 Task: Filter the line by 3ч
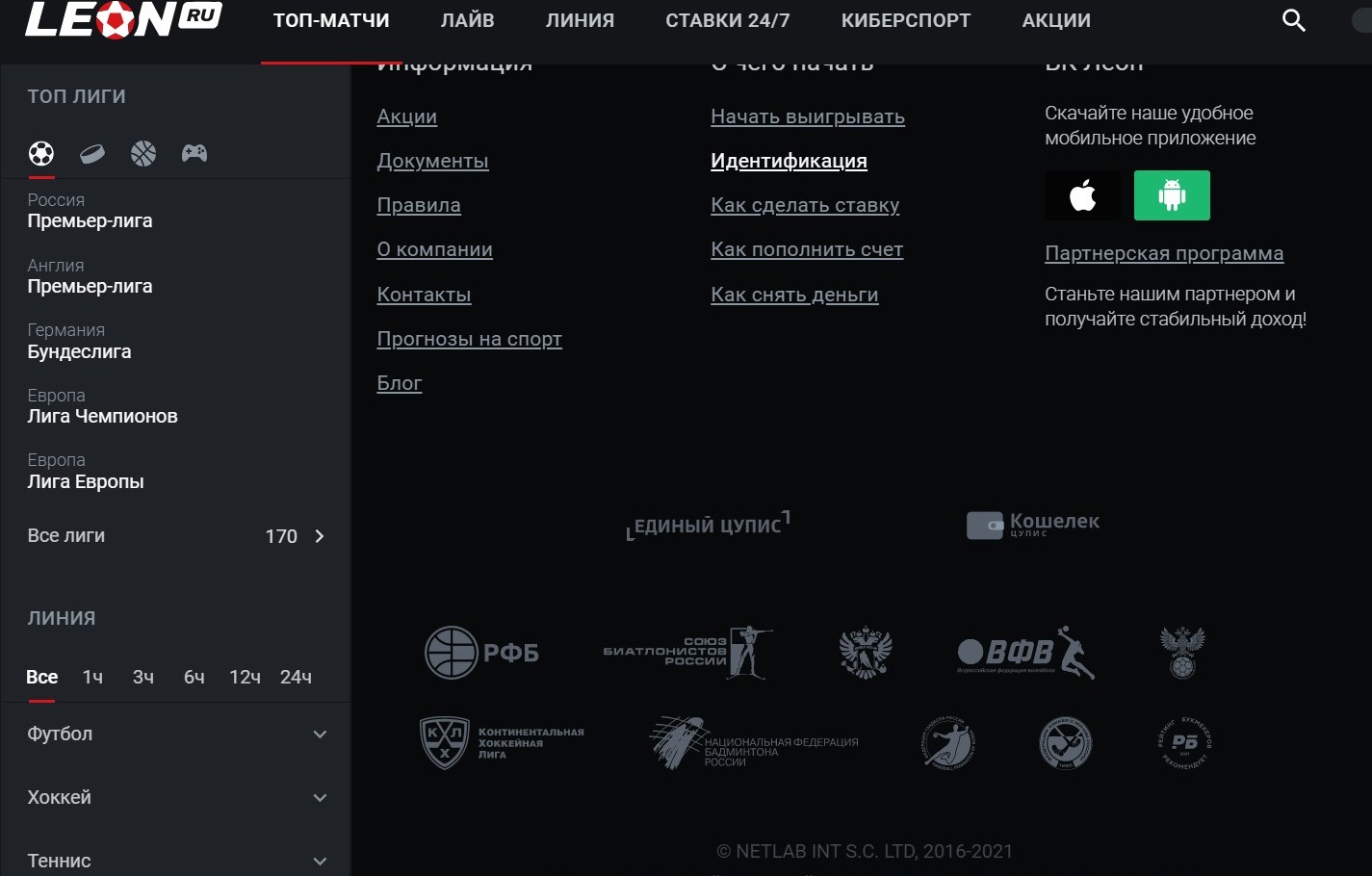pyautogui.click(x=143, y=677)
